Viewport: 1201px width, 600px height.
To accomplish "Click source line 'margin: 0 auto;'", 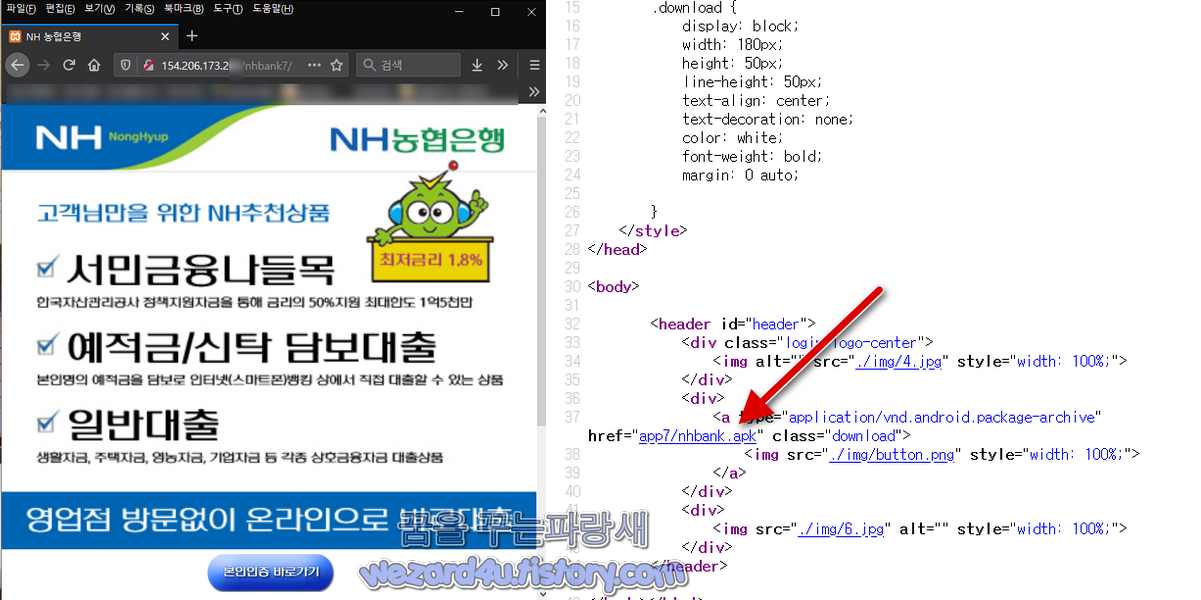I will coord(741,175).
